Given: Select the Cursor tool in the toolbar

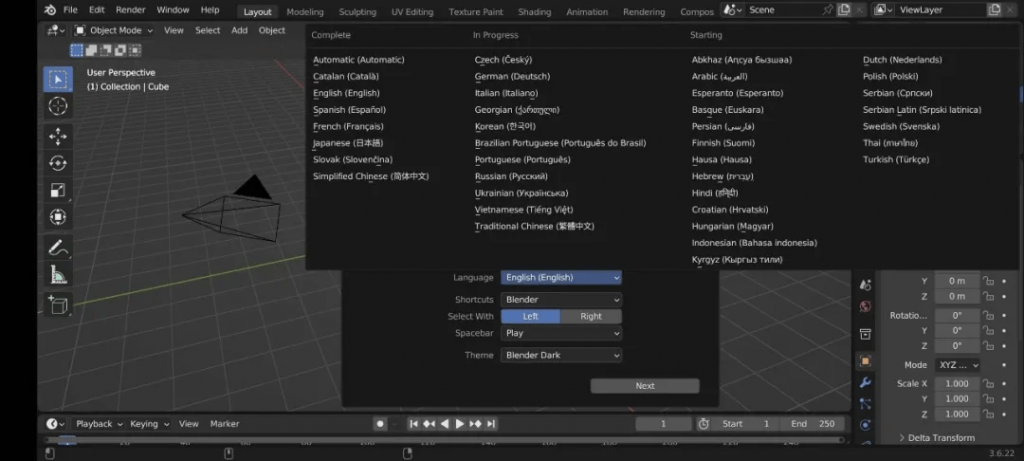Looking at the screenshot, I should (x=58, y=106).
